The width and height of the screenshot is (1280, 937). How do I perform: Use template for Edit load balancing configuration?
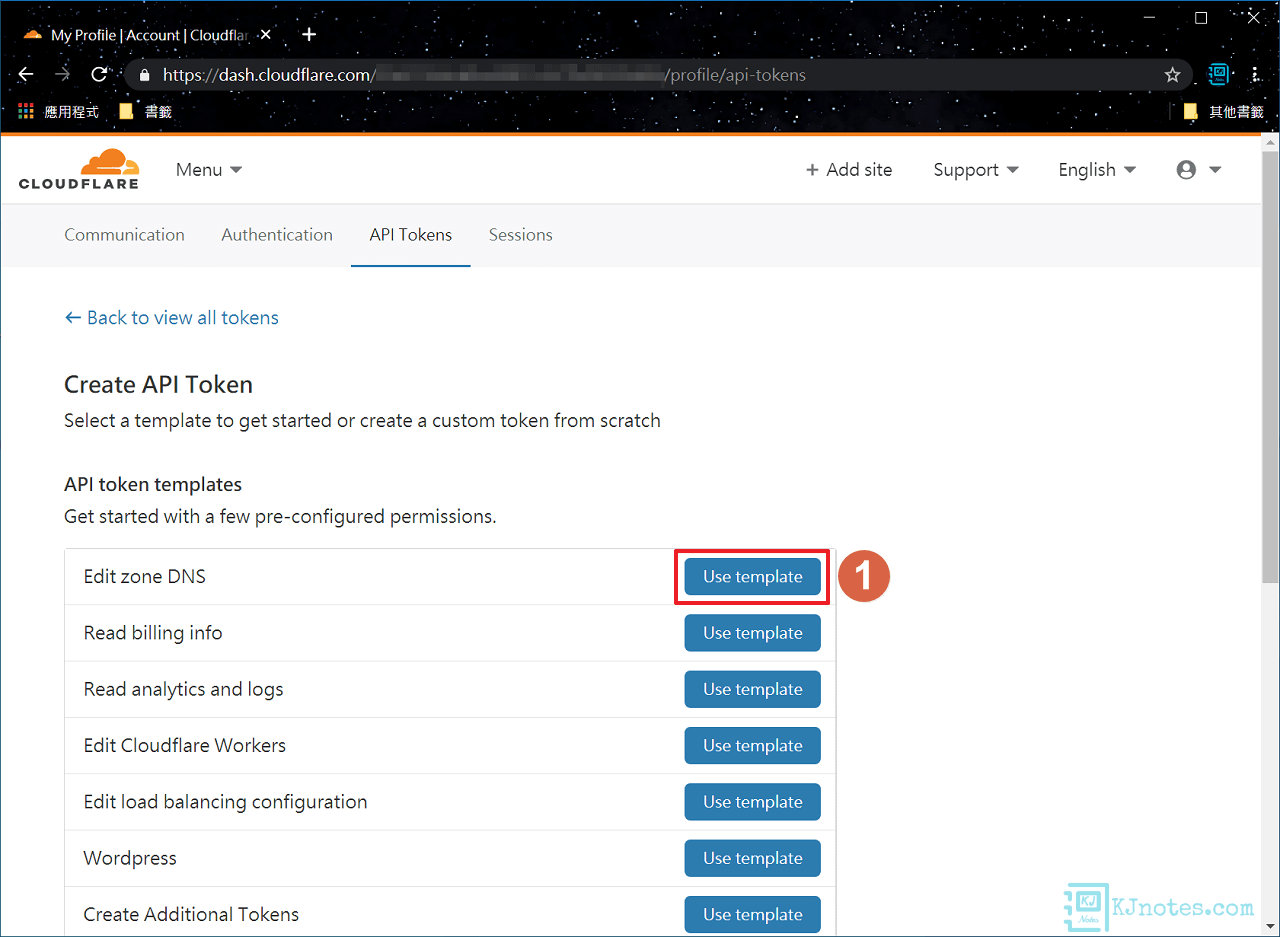click(x=753, y=802)
